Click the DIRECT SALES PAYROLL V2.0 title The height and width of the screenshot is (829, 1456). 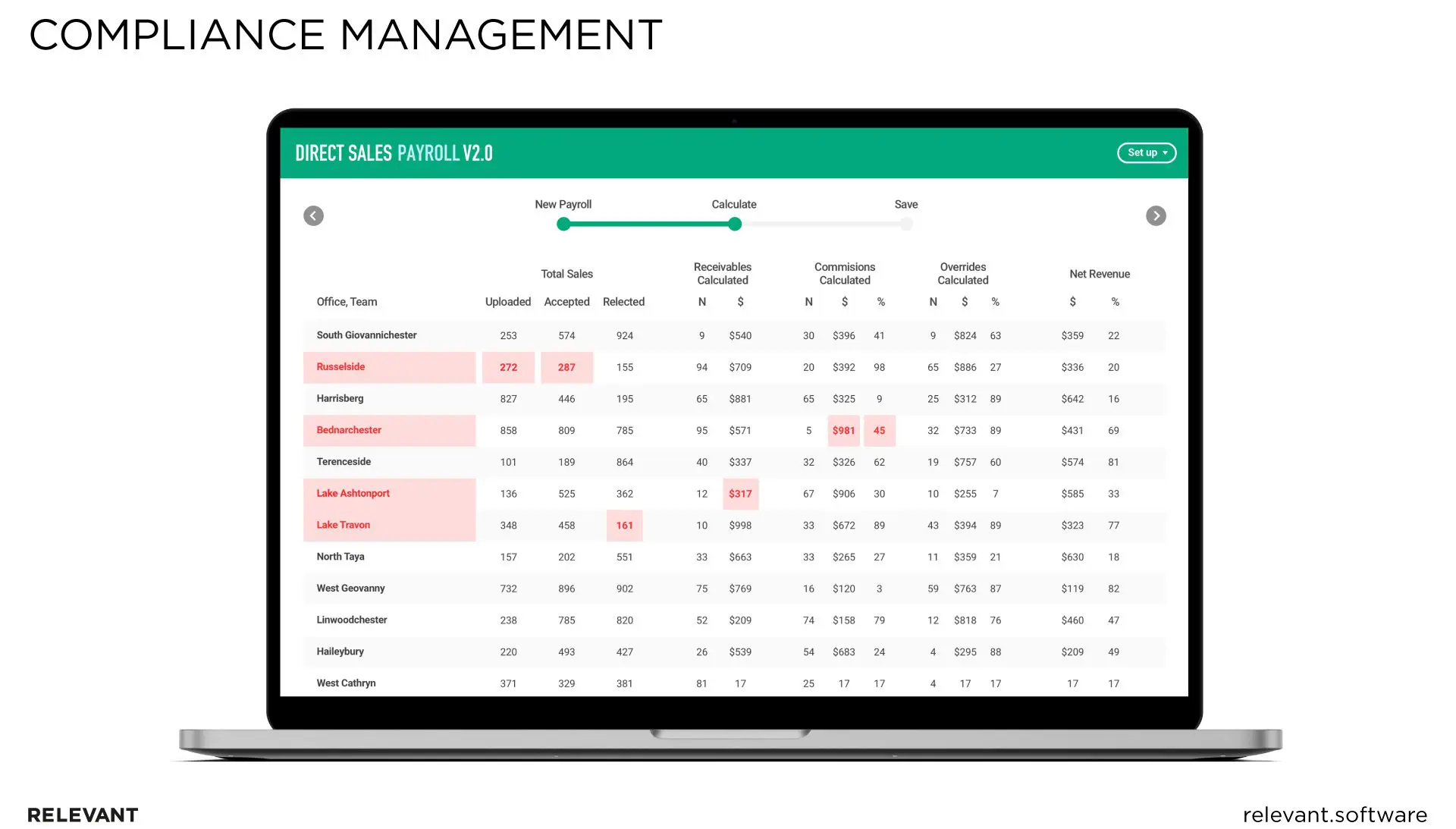coord(394,152)
